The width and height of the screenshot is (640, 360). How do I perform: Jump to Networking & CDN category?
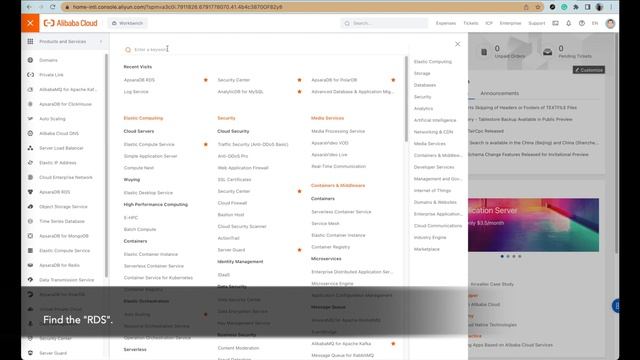click(433, 132)
